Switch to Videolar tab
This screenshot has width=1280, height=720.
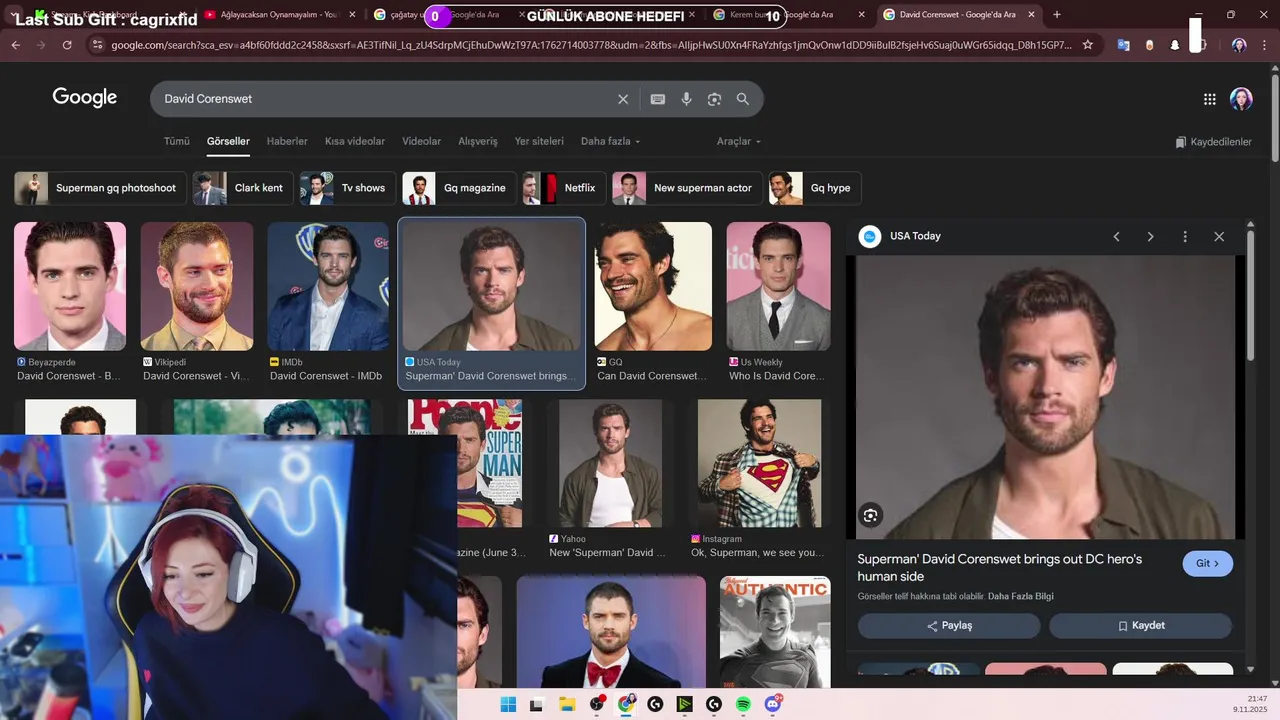pyautogui.click(x=421, y=141)
